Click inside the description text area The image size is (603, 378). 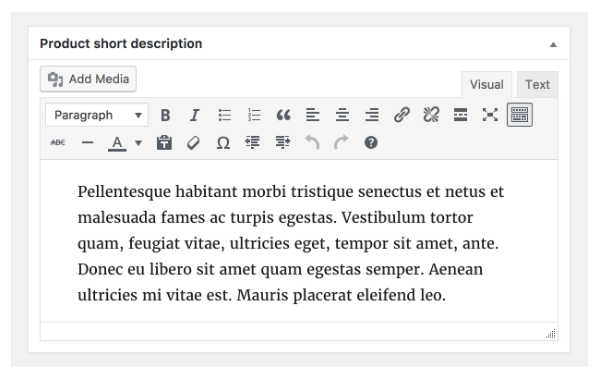[299, 241]
